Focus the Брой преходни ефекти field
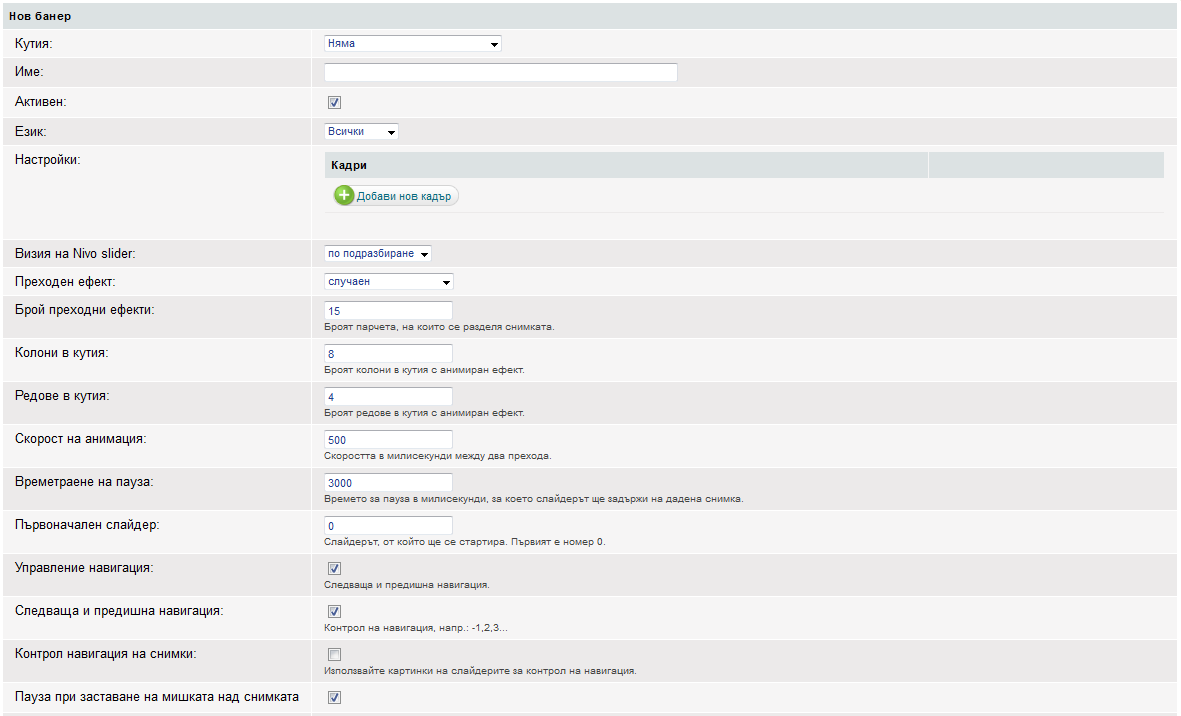The height and width of the screenshot is (716, 1181). tap(388, 311)
